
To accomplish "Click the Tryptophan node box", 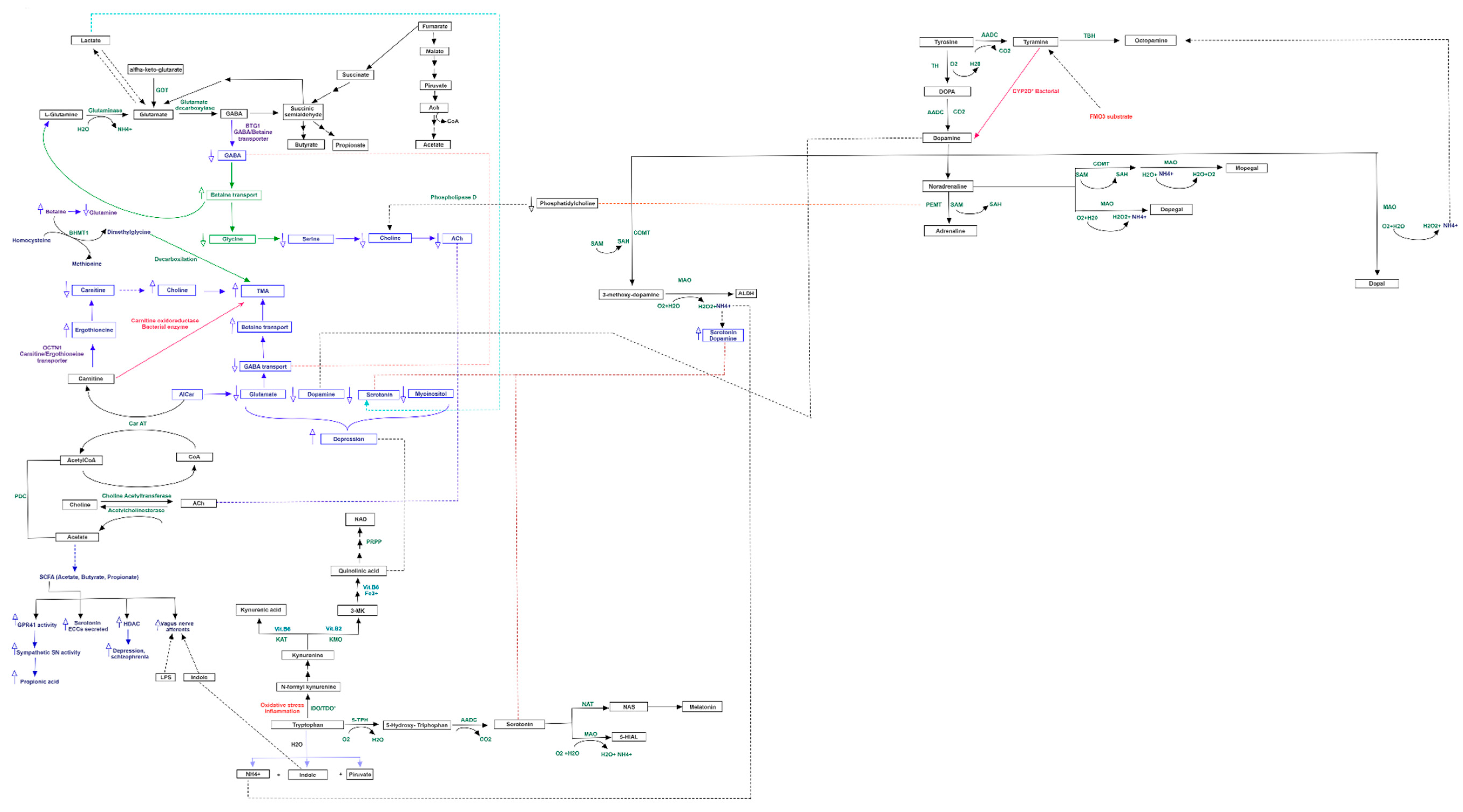I will [307, 725].
